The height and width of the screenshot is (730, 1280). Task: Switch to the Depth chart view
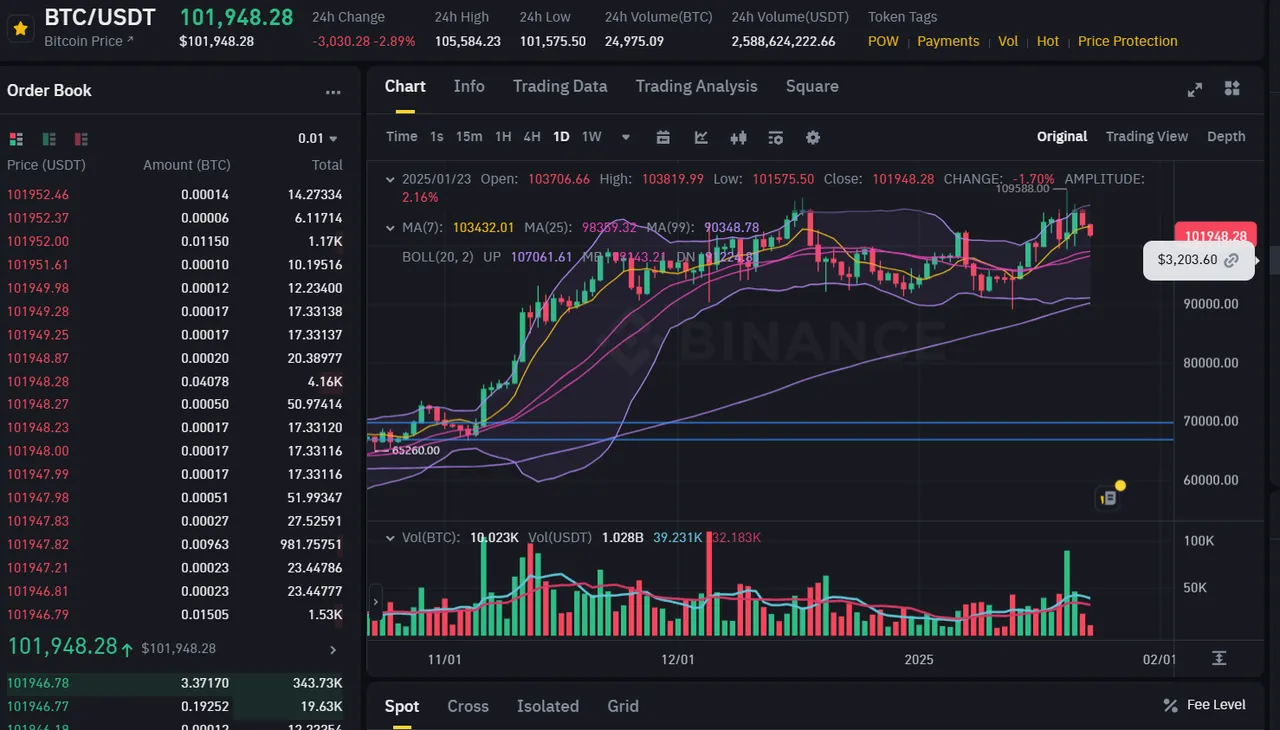[1226, 137]
